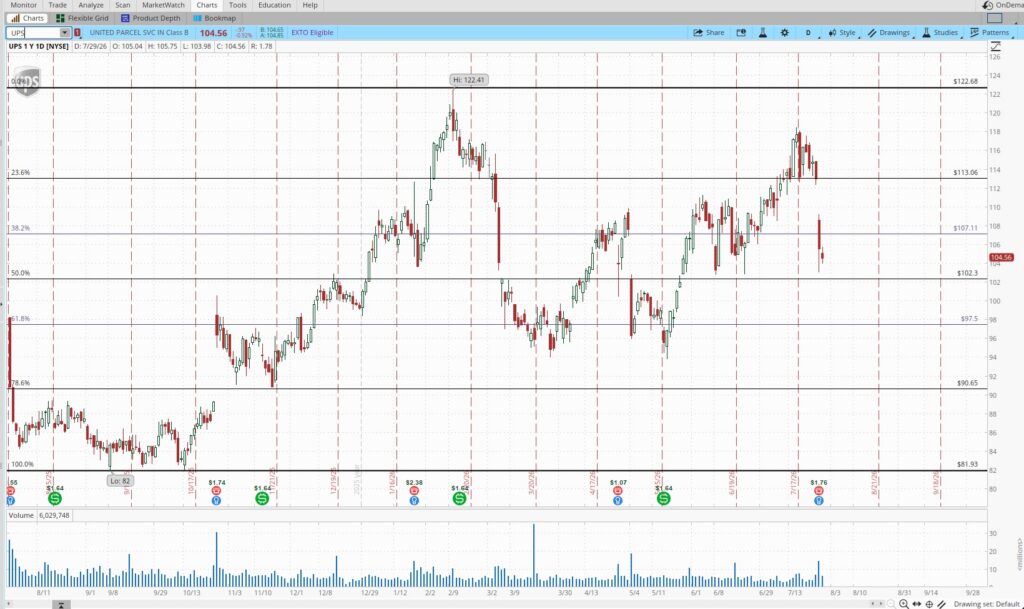The image size is (1024, 609).
Task: Open chart settings gear icon
Action: click(784, 33)
